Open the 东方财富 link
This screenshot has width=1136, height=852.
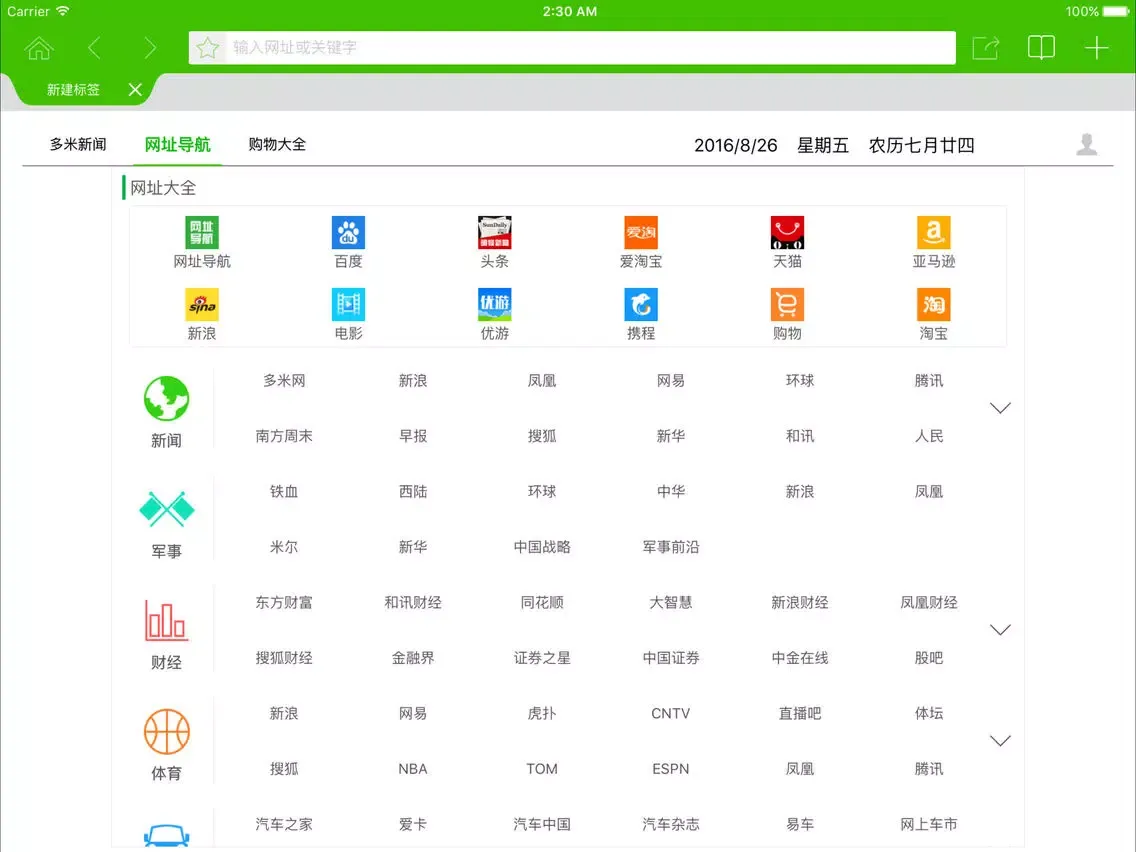coord(284,603)
